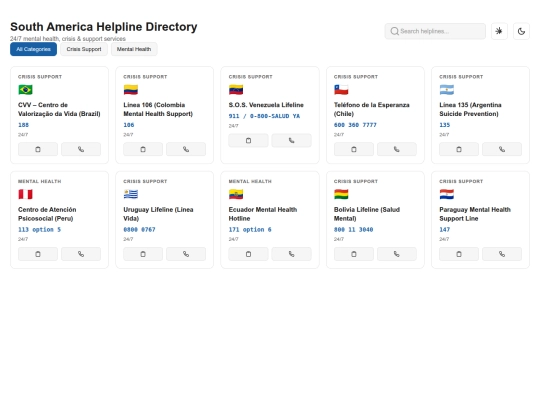
Task: Copy Centro de Atención Psicosocial Peru number
Action: click(x=38, y=254)
